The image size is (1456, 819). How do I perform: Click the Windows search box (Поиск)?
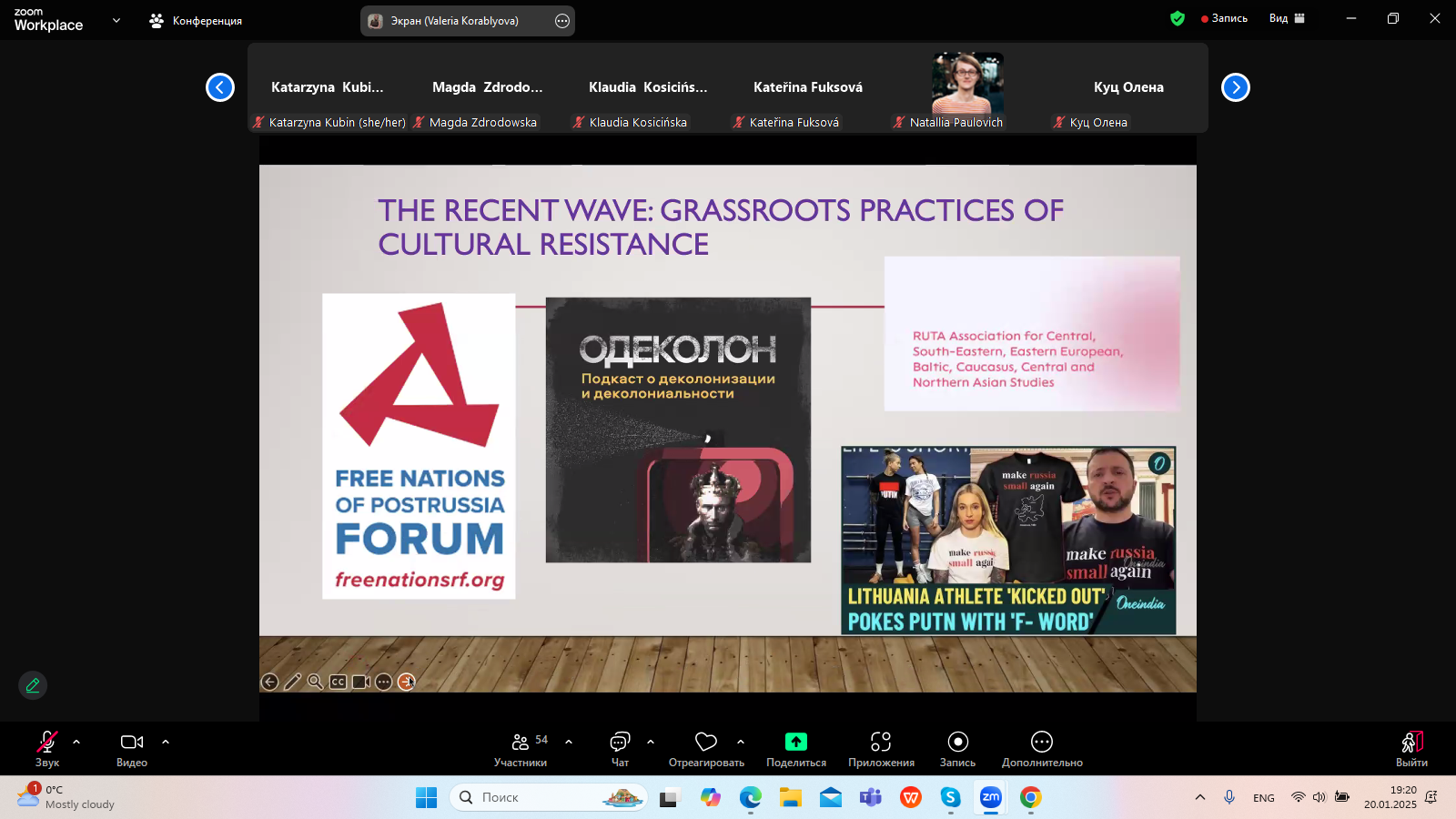click(548, 797)
